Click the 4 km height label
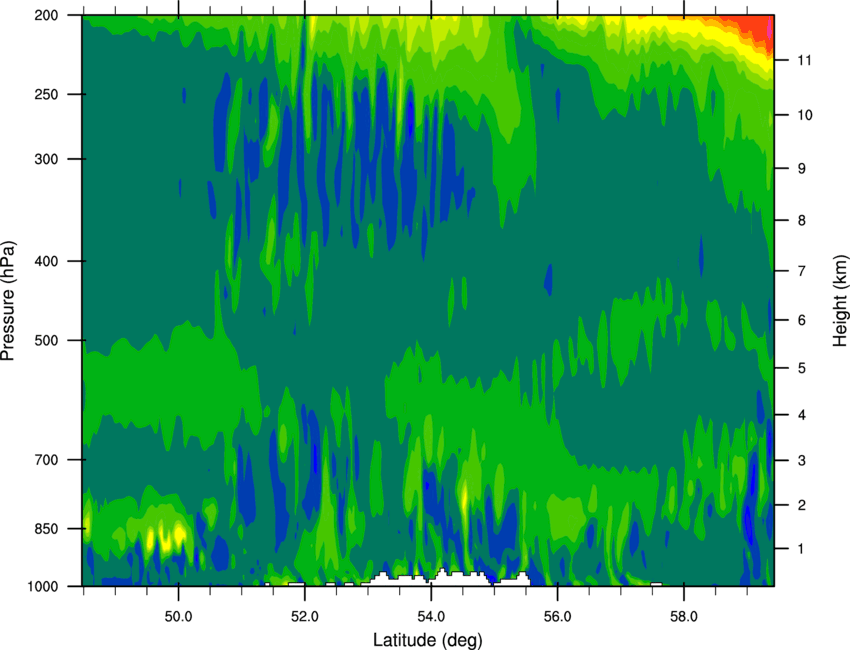Screen dimensions: 850x650 click(x=802, y=415)
